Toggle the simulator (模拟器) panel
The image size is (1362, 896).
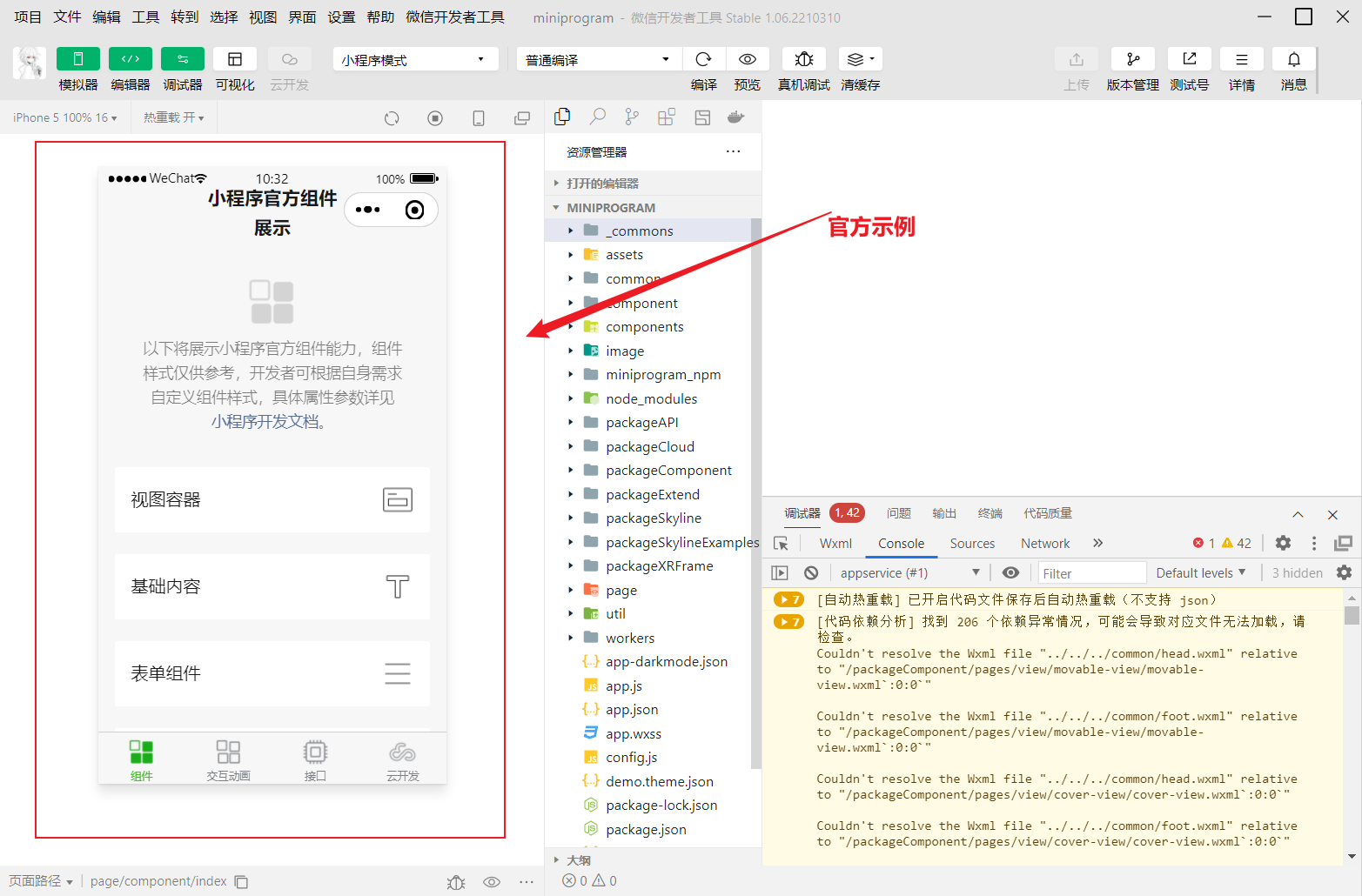pos(78,59)
